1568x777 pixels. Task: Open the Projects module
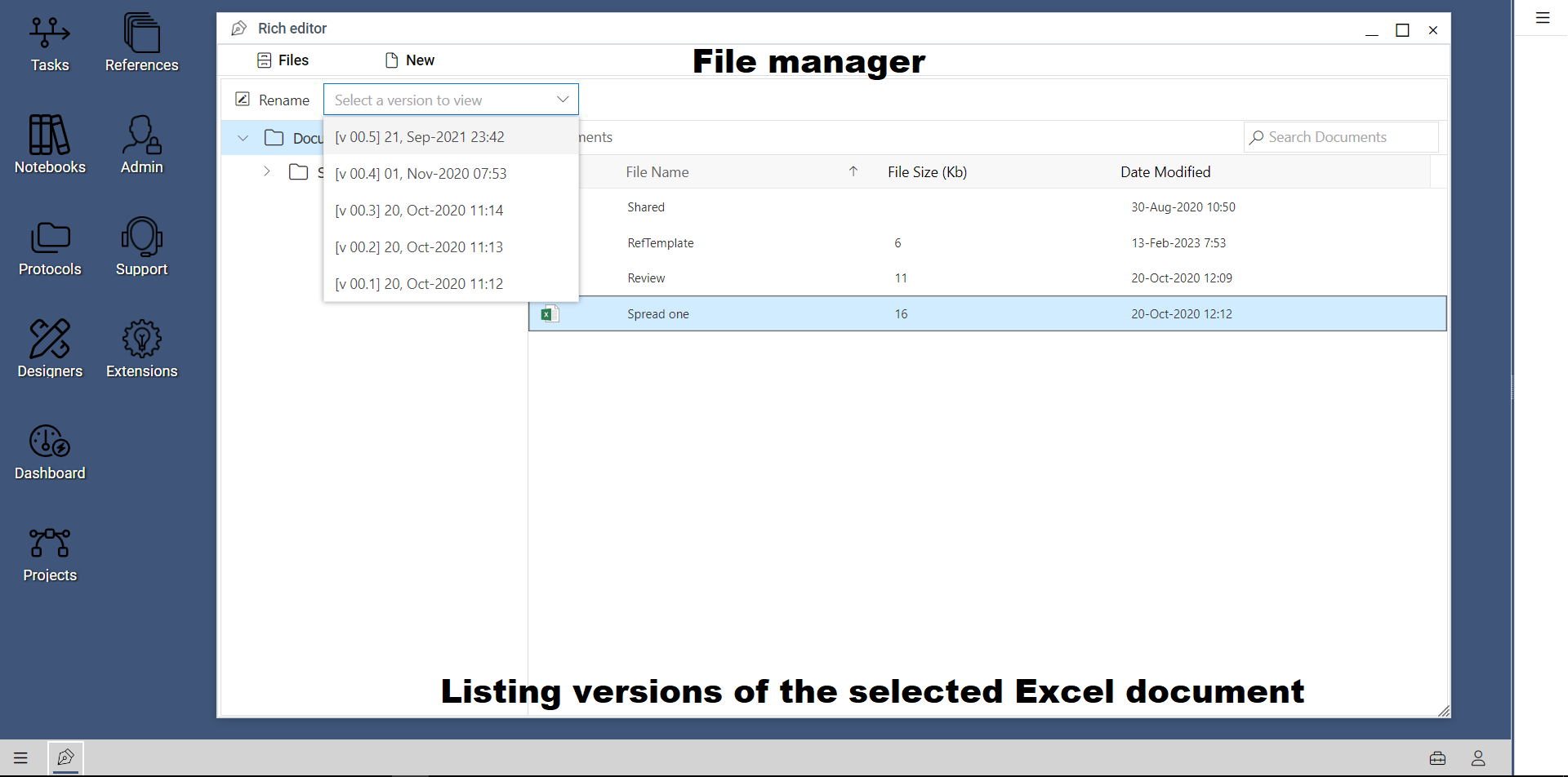[x=50, y=554]
